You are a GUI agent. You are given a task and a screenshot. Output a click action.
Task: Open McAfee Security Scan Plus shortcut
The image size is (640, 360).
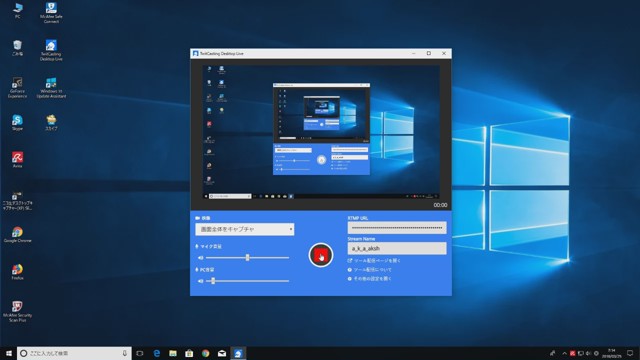click(x=17, y=312)
